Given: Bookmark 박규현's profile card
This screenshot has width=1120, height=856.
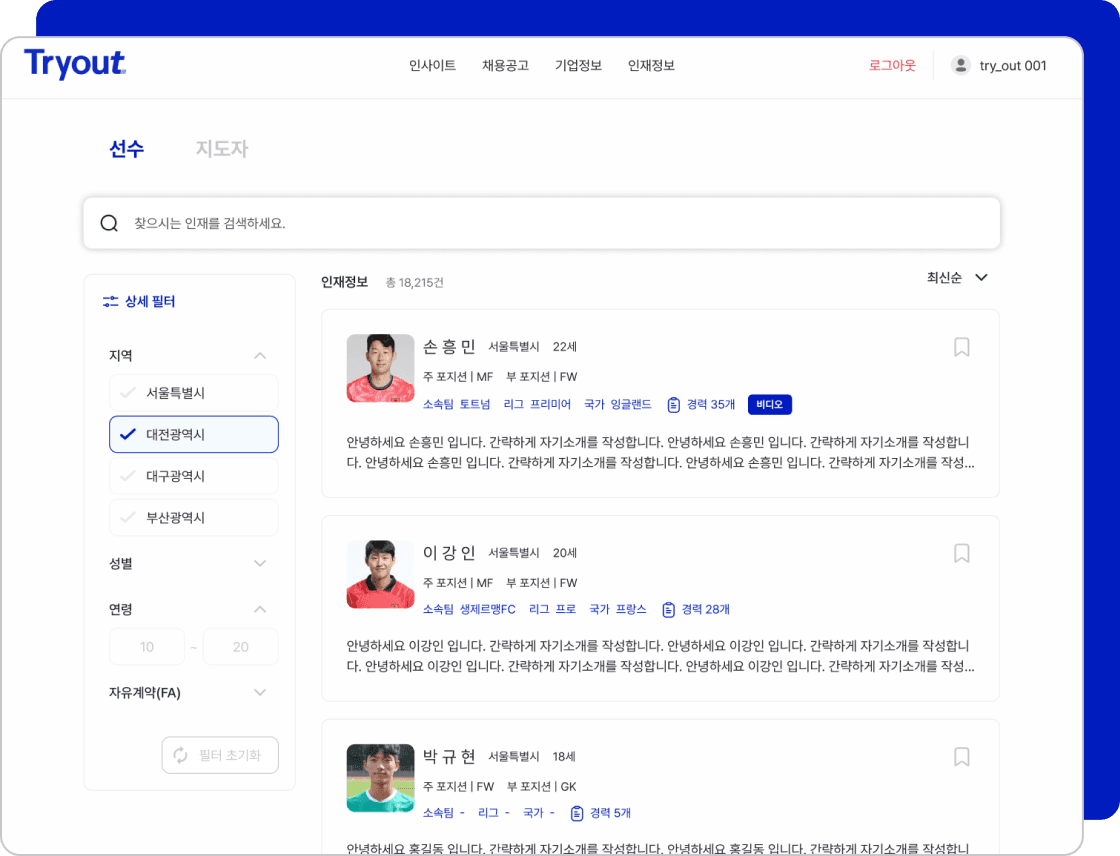Looking at the screenshot, I should [961, 757].
